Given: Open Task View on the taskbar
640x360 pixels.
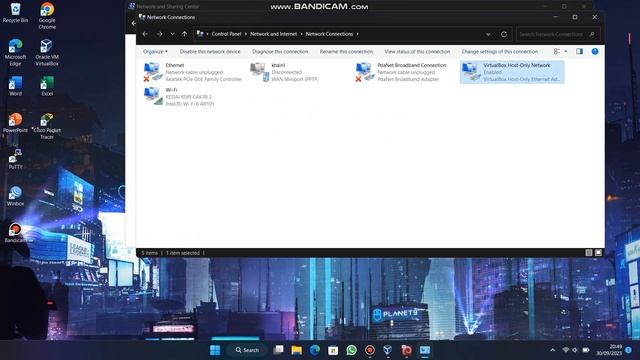Looking at the screenshot, I should pyautogui.click(x=278, y=350).
